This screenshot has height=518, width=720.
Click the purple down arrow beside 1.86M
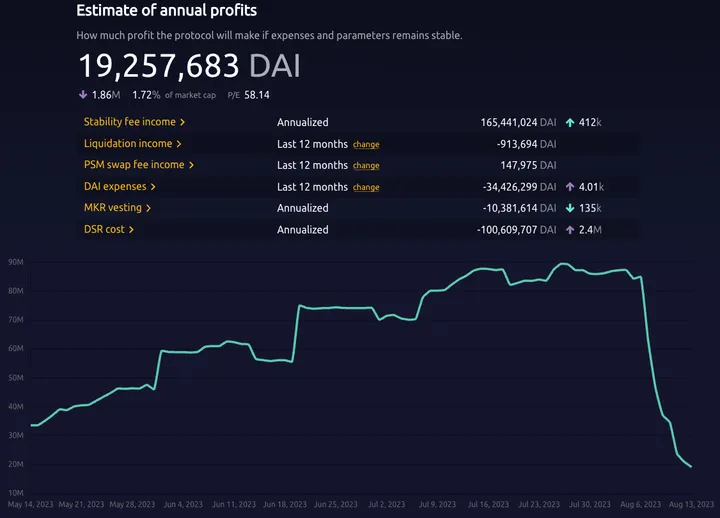pyautogui.click(x=82, y=95)
